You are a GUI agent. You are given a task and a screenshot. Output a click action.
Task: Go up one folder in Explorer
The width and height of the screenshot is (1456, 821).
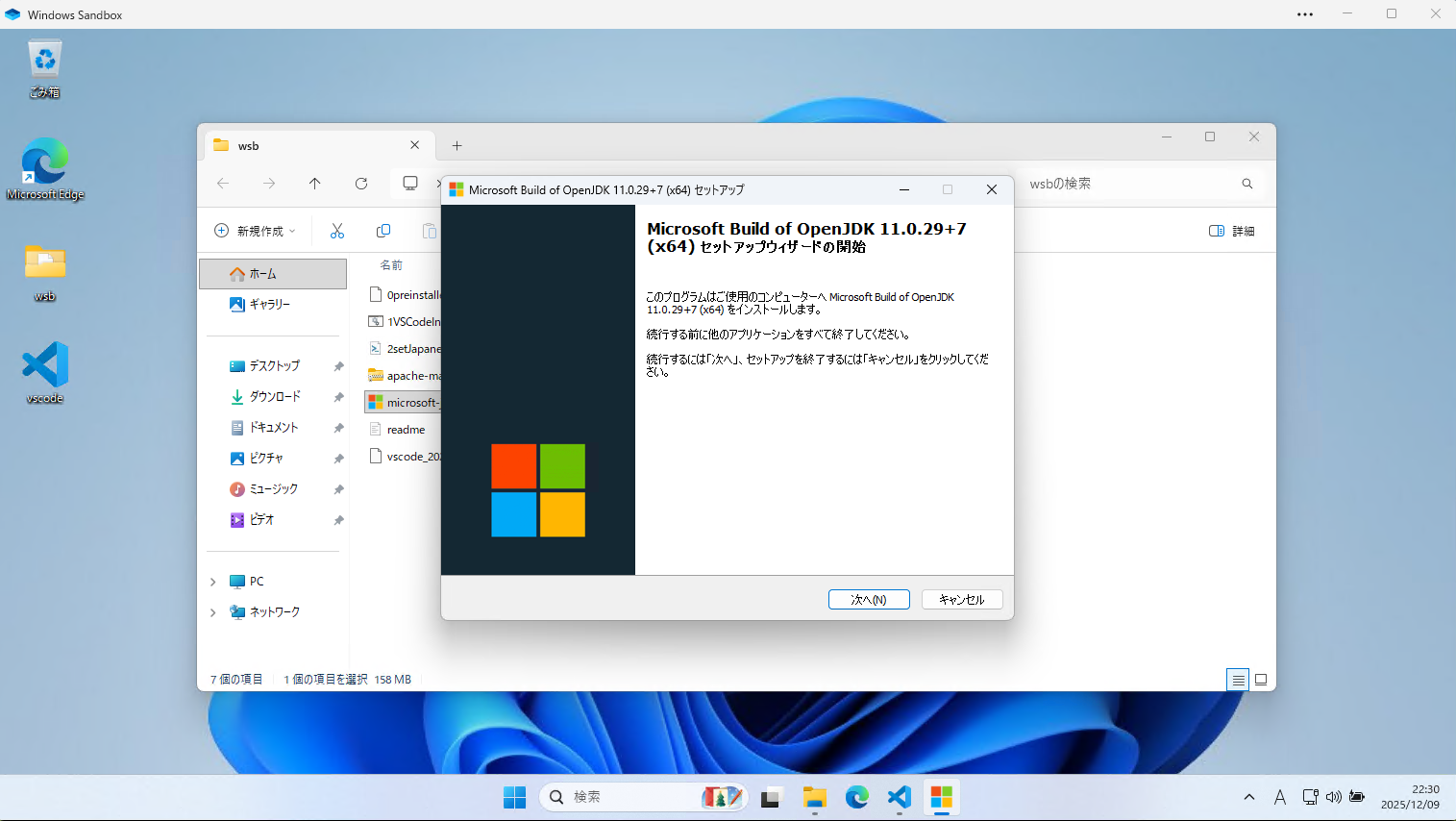coord(315,184)
